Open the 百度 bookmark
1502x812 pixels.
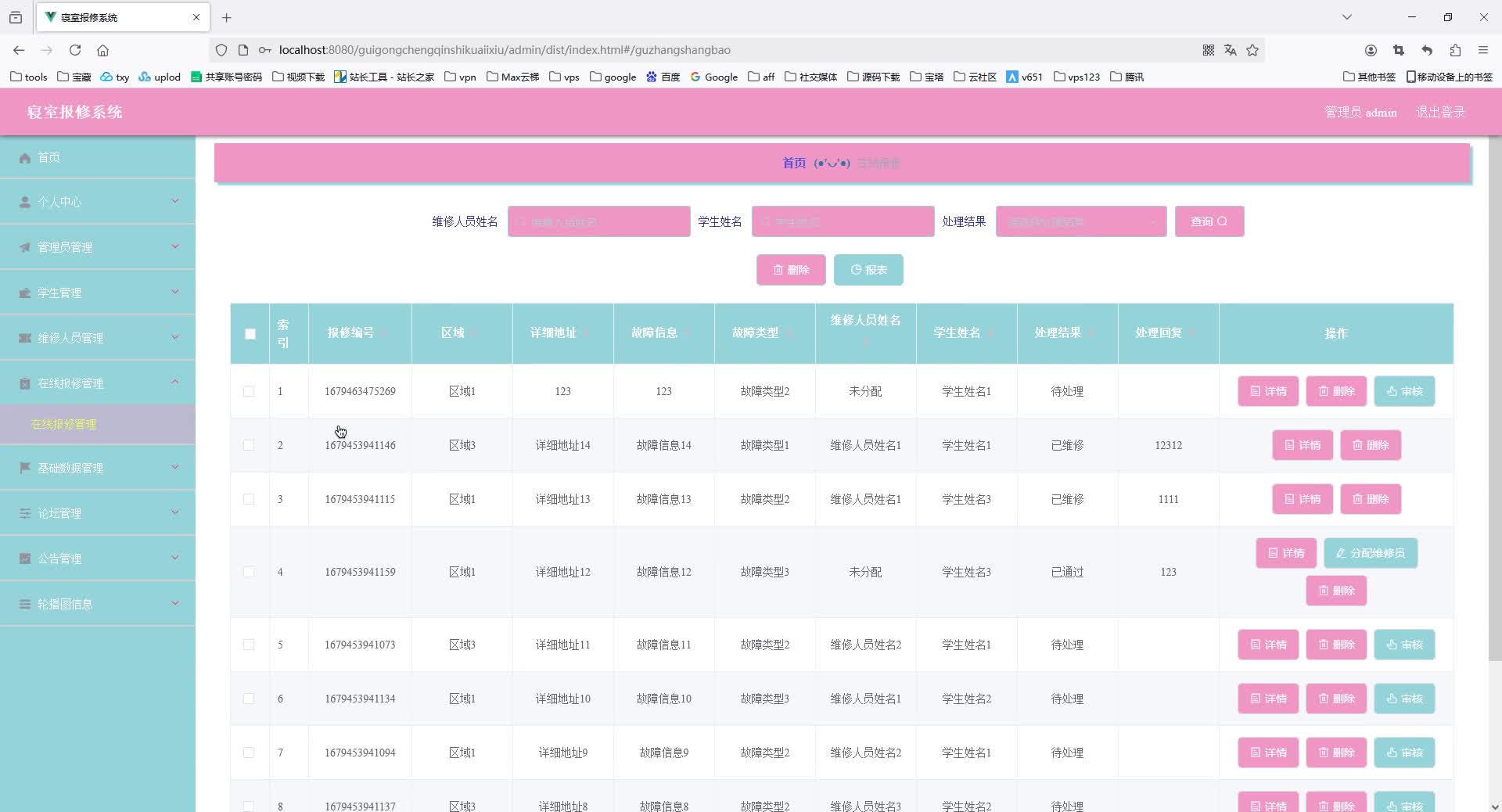coord(663,77)
